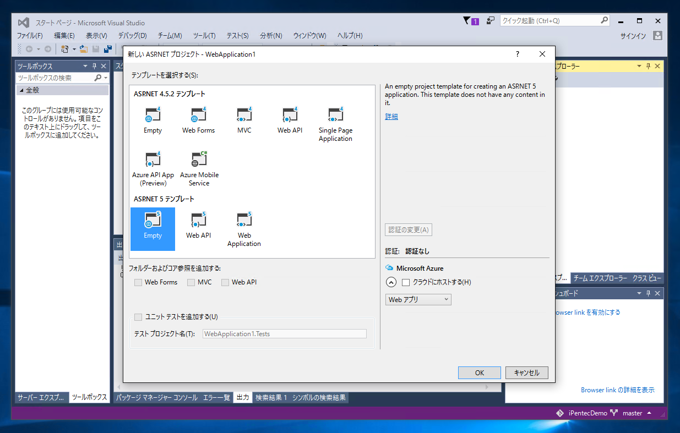Image resolution: width=680 pixels, height=433 pixels.
Task: Click the キャンセル button
Action: 526,373
